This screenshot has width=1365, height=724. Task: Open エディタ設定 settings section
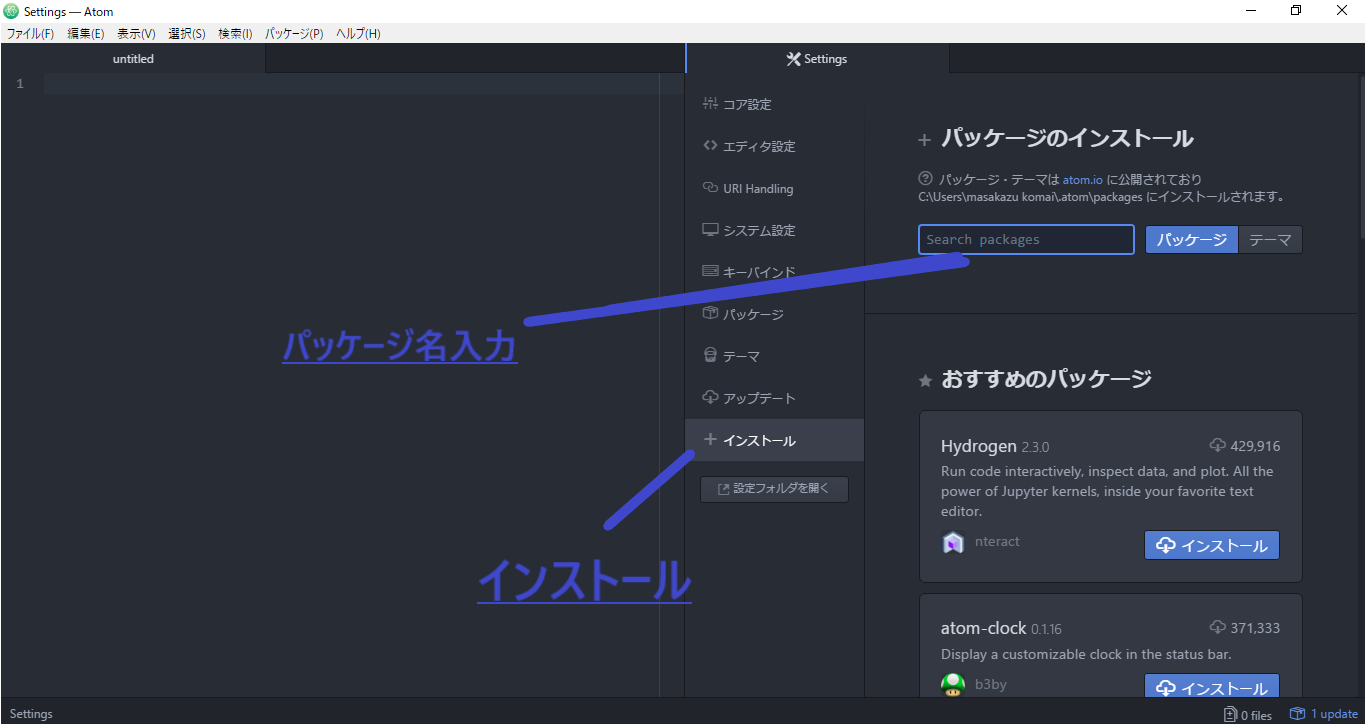pos(774,146)
